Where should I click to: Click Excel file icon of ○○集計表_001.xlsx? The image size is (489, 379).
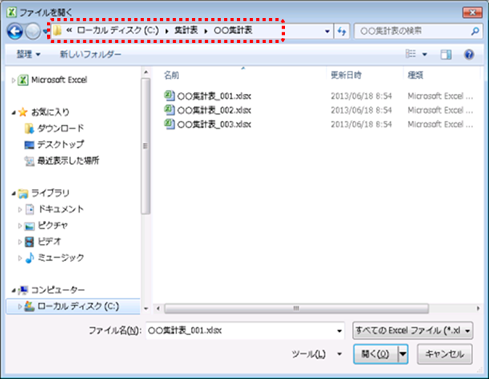point(169,96)
